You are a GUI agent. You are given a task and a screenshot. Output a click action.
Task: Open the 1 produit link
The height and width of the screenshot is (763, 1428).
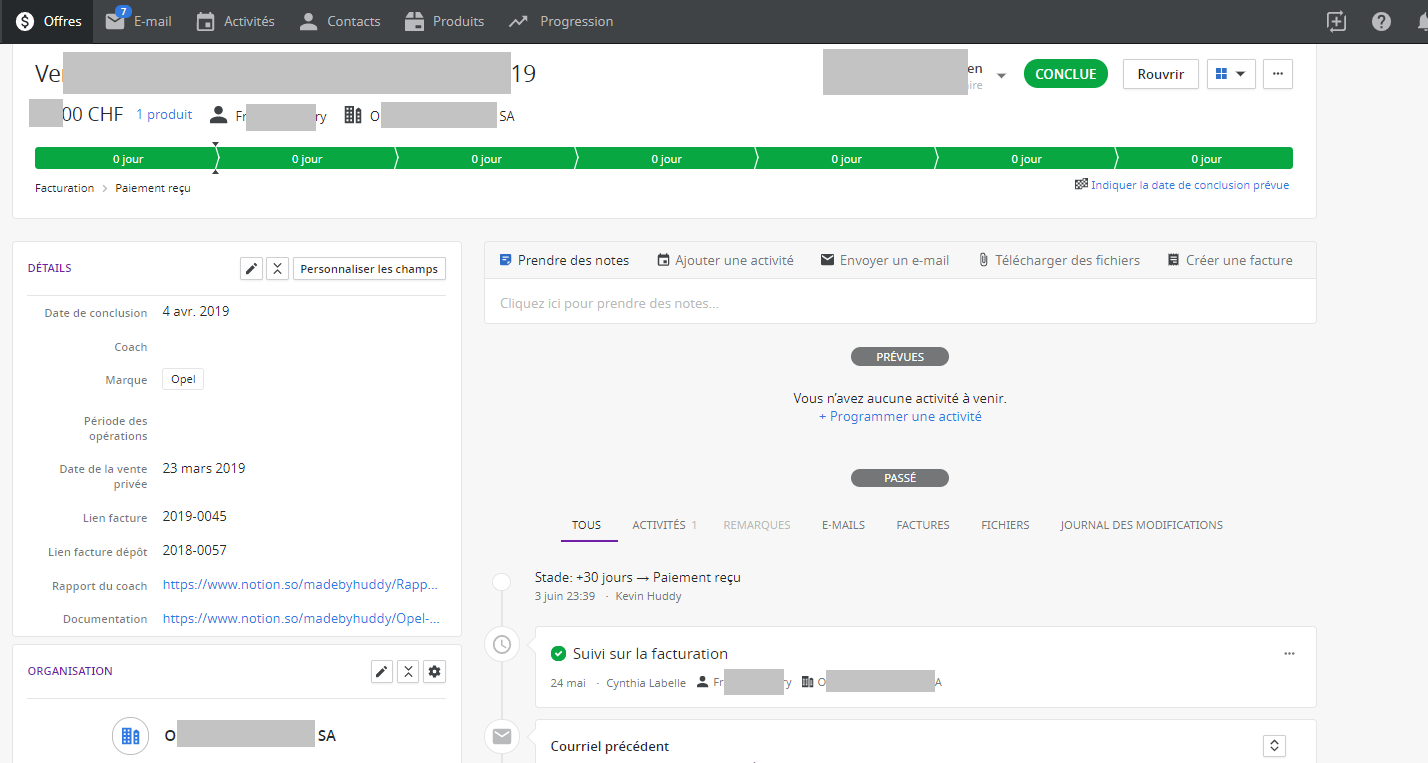[164, 115]
